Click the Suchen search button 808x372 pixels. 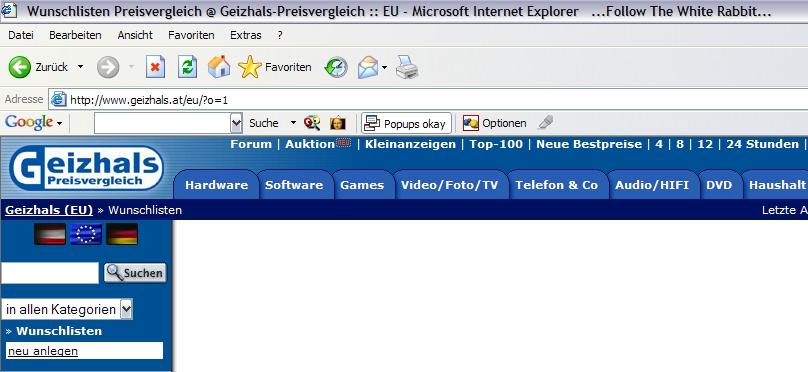(x=136, y=273)
